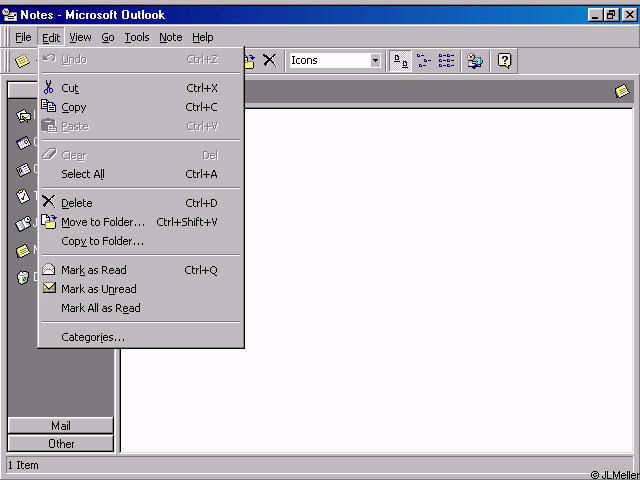This screenshot has width=640, height=480.
Task: Open the Notes shortcut icon in Outlook bar
Action: [23, 251]
